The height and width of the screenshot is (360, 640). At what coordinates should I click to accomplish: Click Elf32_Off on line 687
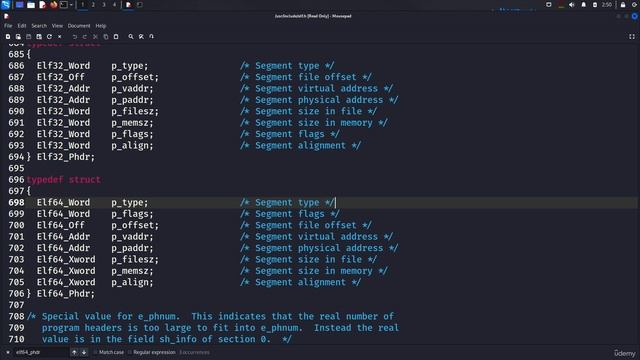pos(60,77)
